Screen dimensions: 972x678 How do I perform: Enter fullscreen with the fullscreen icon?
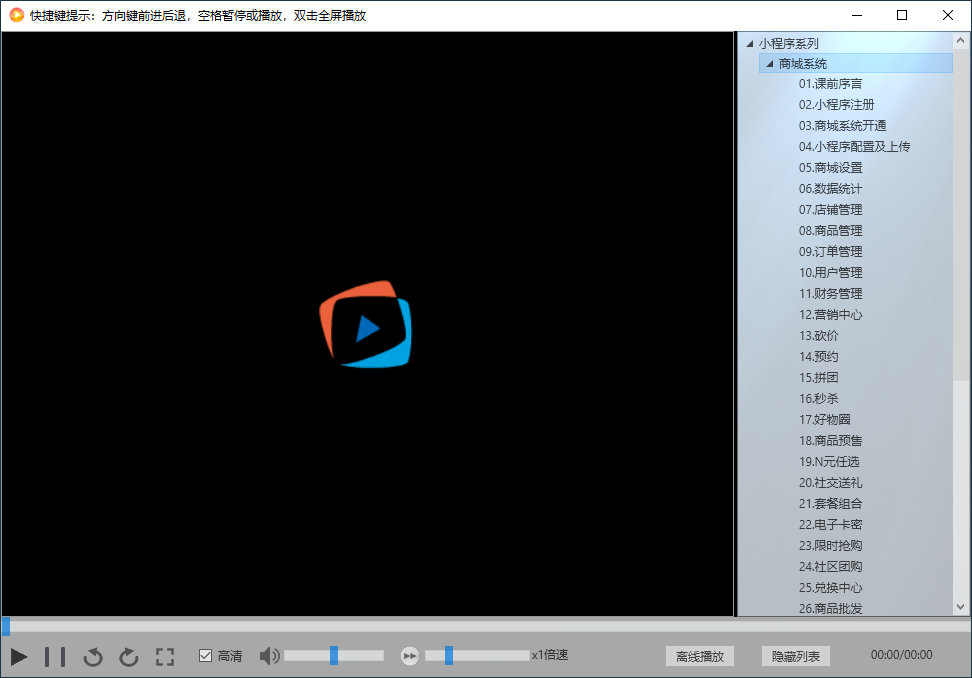click(x=165, y=656)
